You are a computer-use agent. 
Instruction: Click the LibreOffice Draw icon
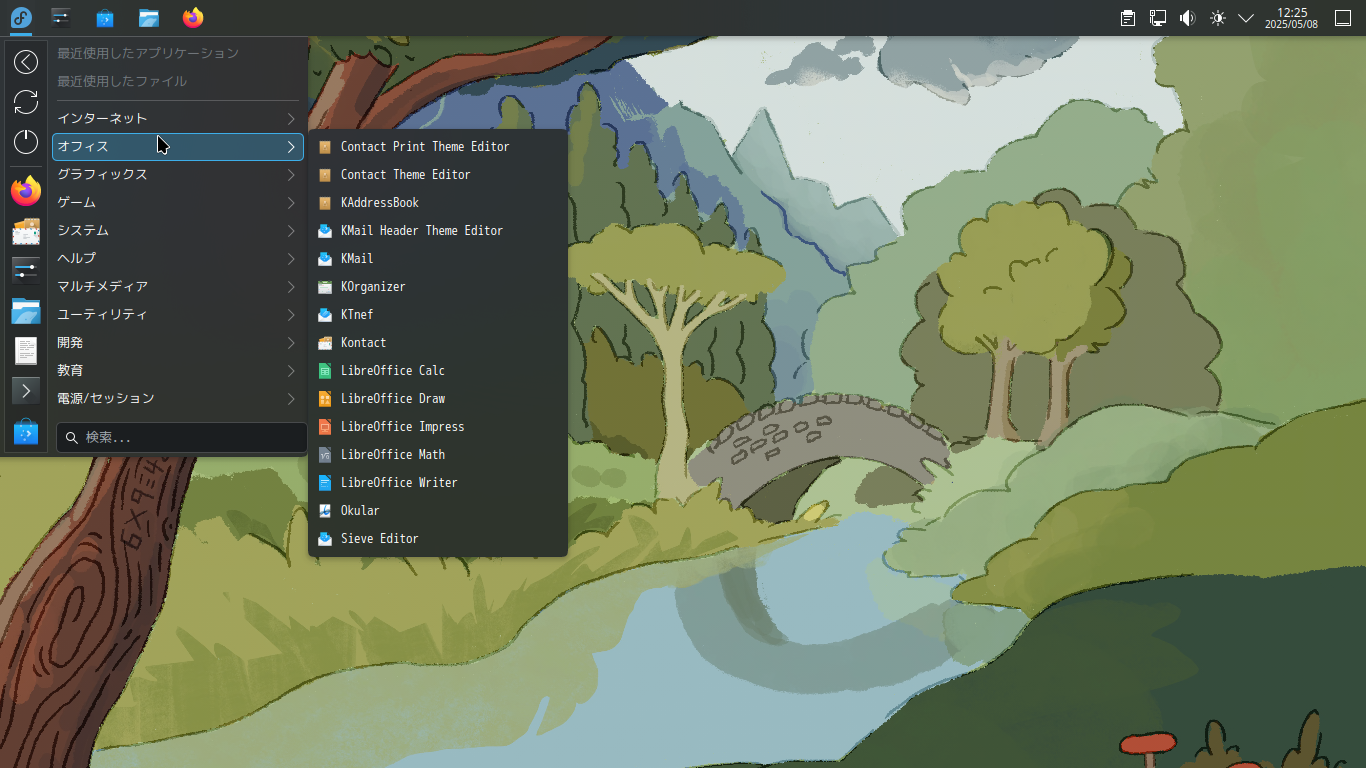coord(324,399)
